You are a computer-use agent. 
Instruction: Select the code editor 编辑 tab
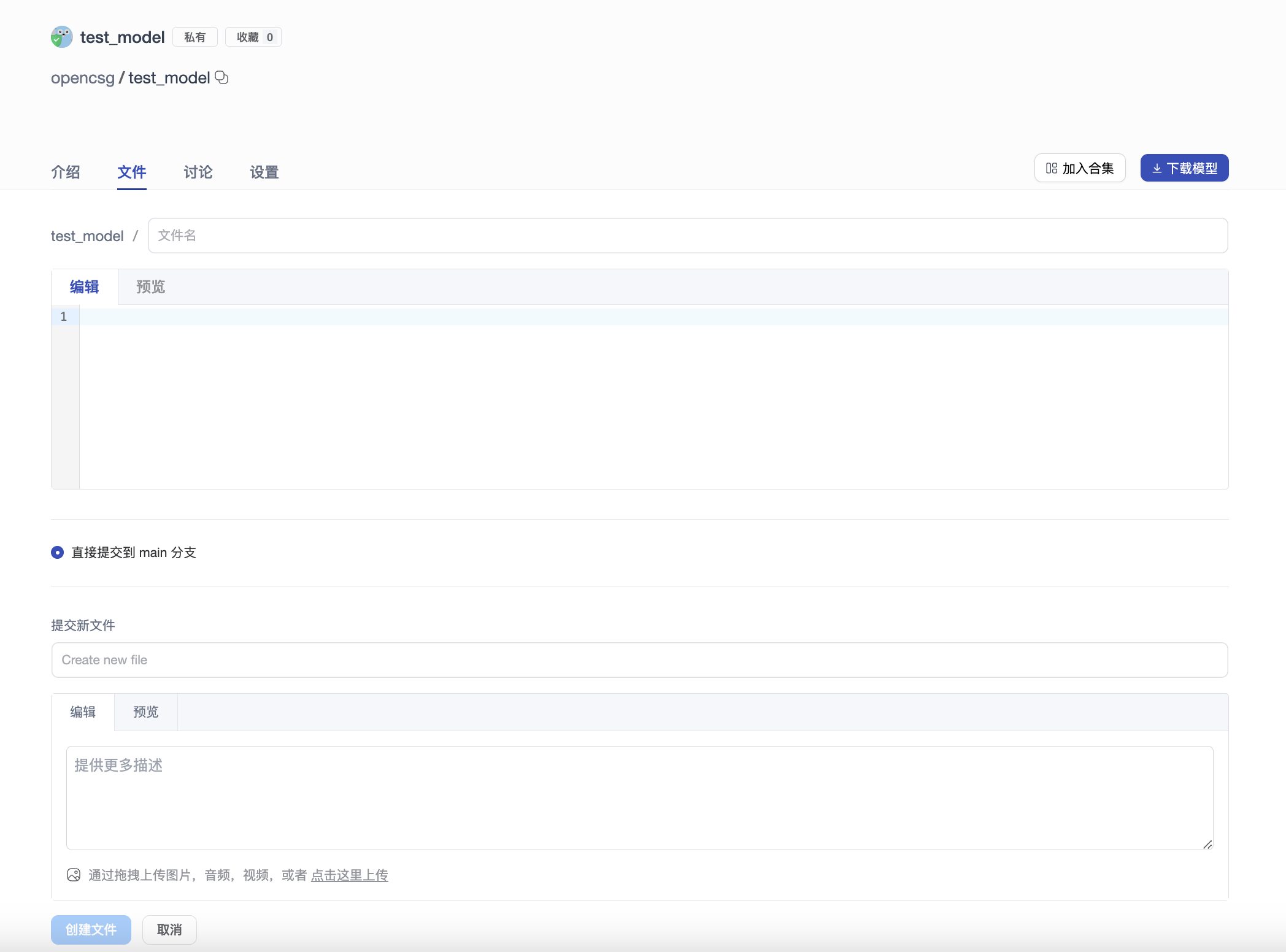pyautogui.click(x=84, y=287)
